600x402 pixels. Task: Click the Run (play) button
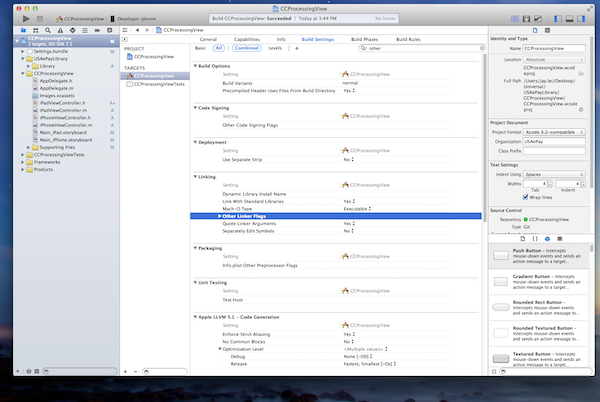click(x=26, y=19)
